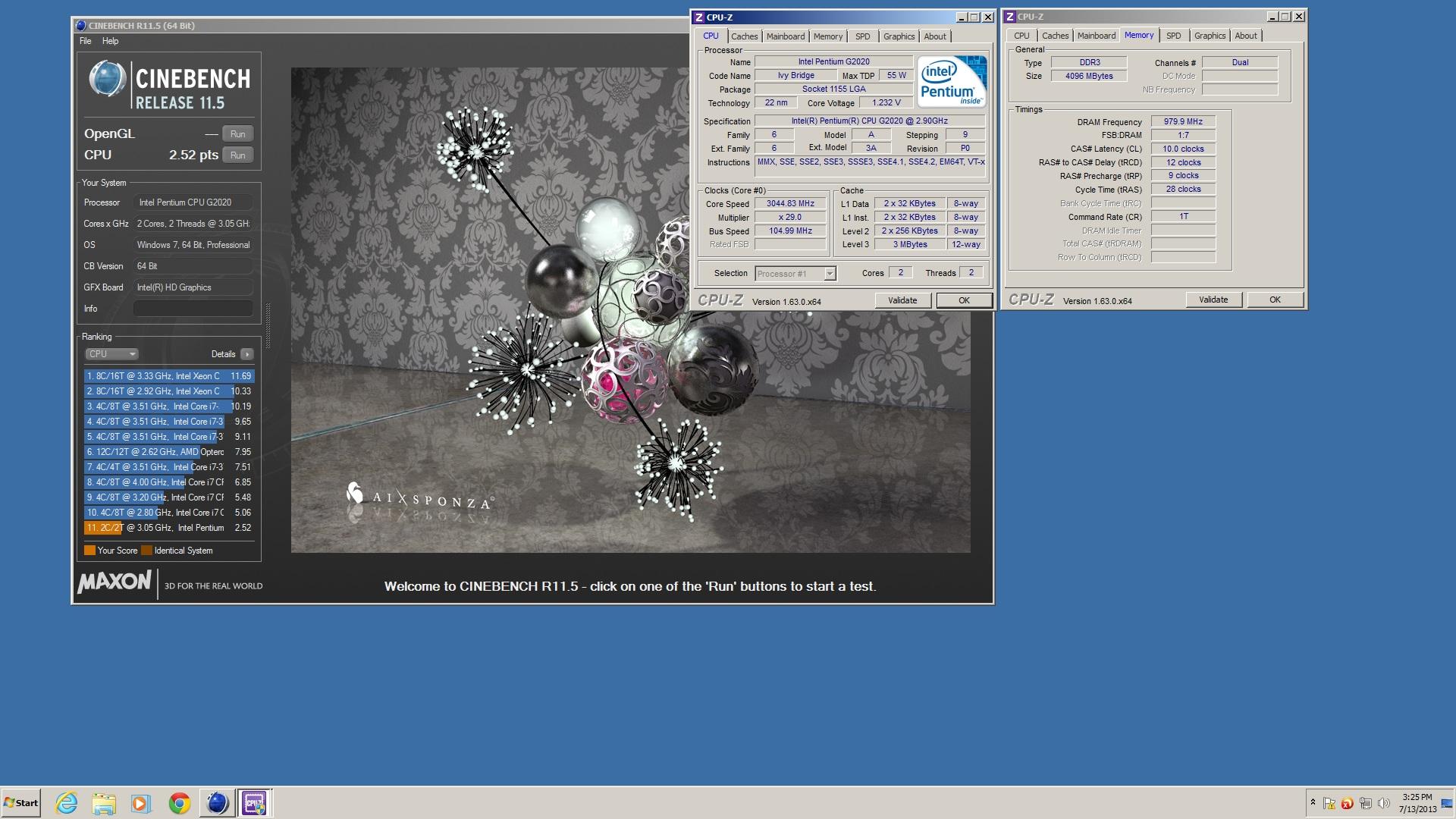Switch to Graphics tab in left CPU-Z

click(899, 36)
